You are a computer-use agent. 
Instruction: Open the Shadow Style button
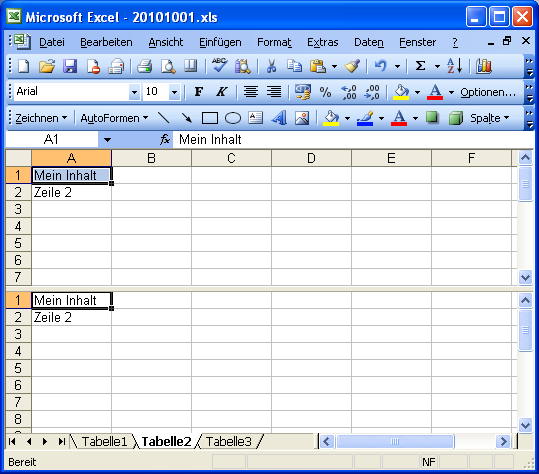(432, 117)
